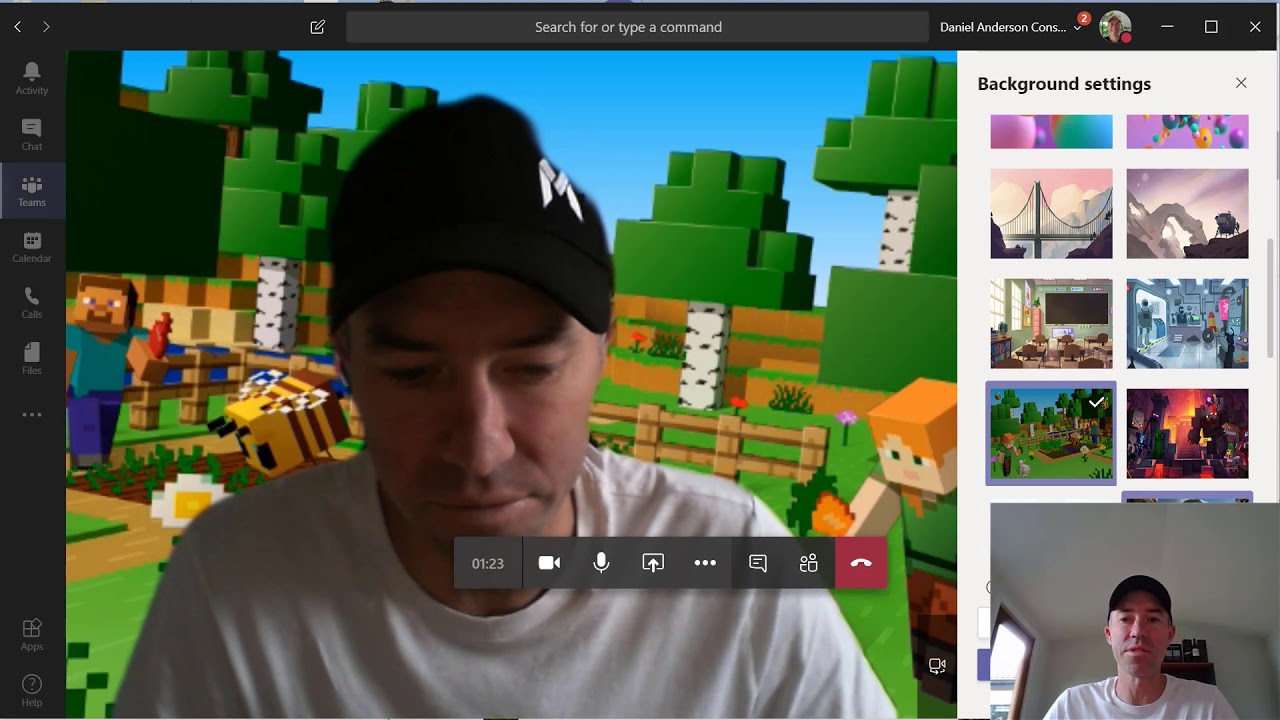Image resolution: width=1280 pixels, height=720 pixels.
Task: Open the Calendar
Action: pyautogui.click(x=32, y=246)
